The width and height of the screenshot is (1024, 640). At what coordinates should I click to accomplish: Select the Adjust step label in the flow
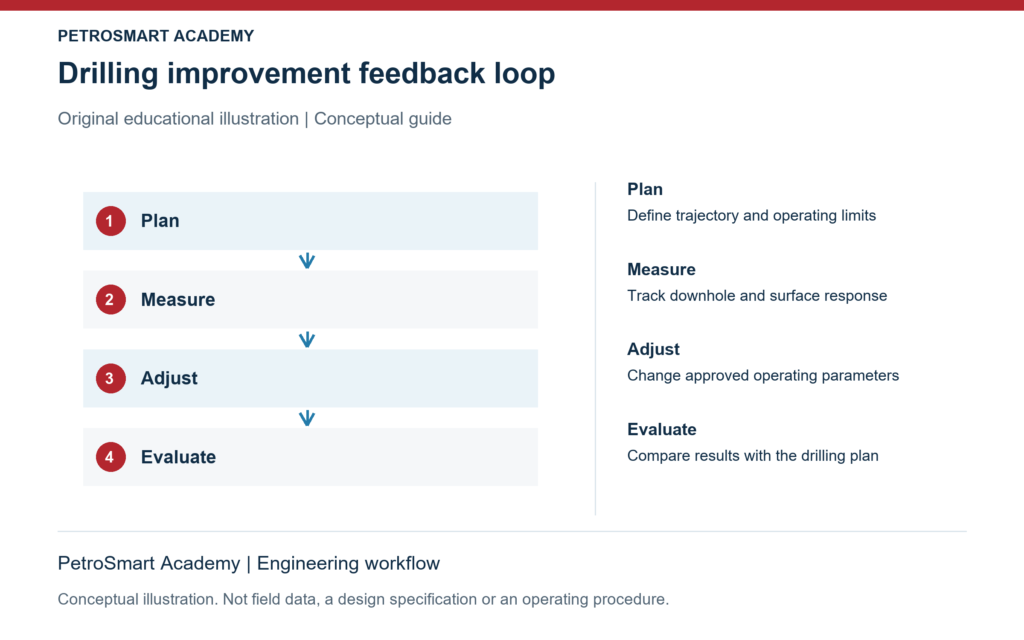(169, 379)
